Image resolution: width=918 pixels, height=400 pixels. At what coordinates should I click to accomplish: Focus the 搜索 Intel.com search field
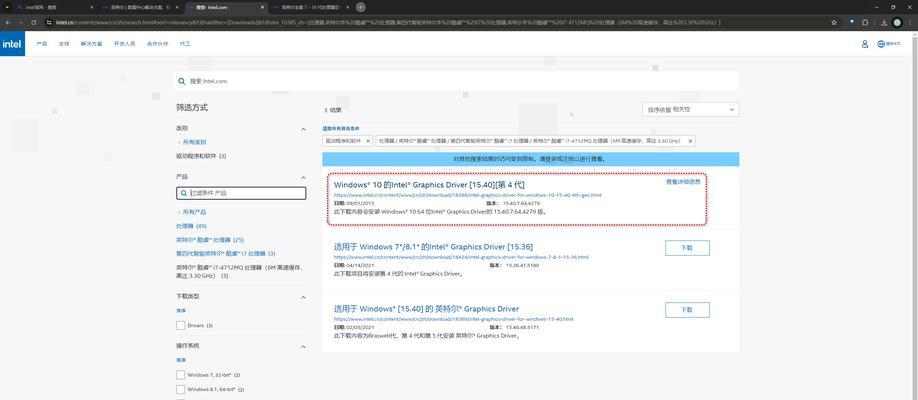tap(457, 81)
